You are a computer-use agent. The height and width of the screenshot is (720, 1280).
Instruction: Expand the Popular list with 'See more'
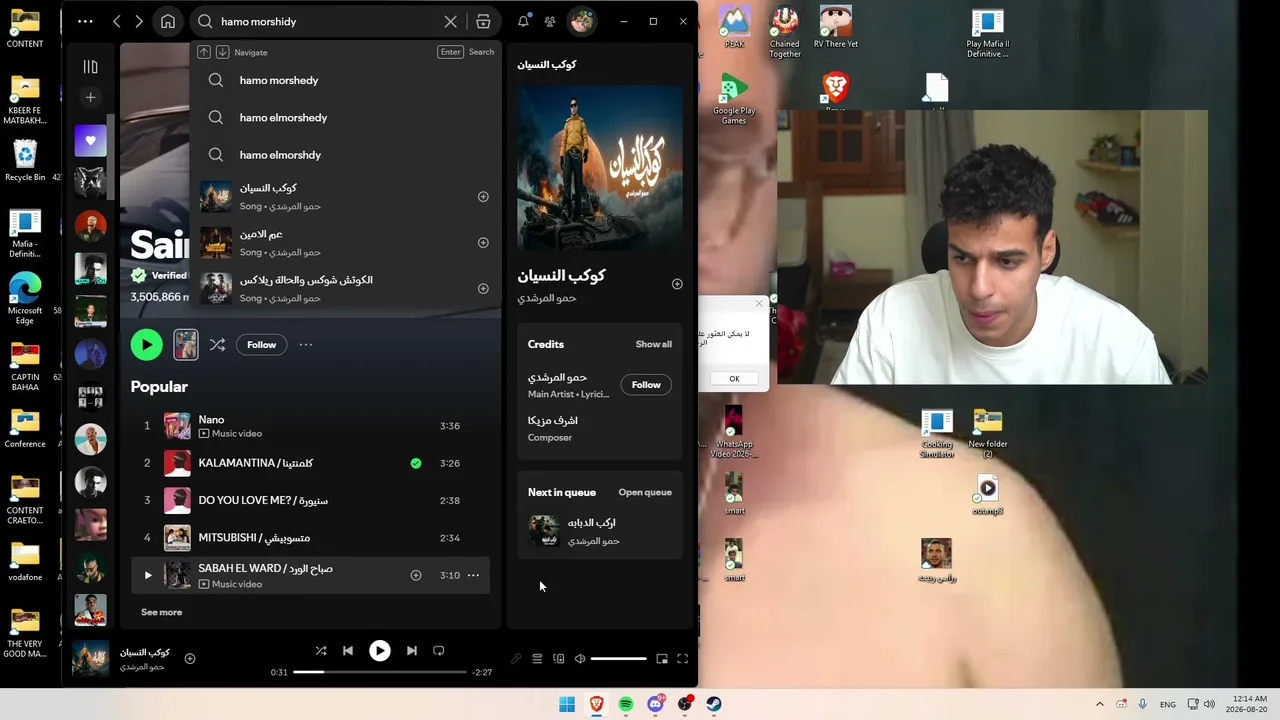(x=162, y=612)
